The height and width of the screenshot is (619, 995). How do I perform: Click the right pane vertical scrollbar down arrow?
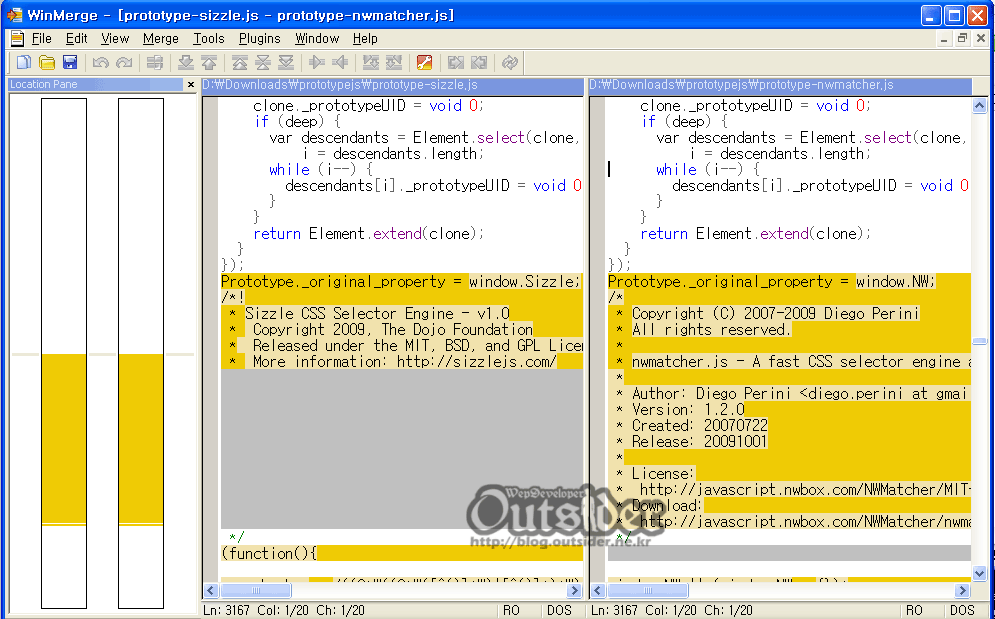pyautogui.click(x=979, y=573)
